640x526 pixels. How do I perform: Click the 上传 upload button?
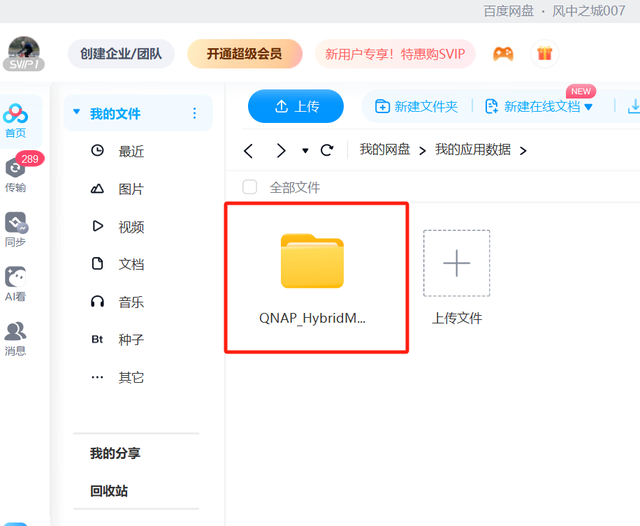(296, 106)
